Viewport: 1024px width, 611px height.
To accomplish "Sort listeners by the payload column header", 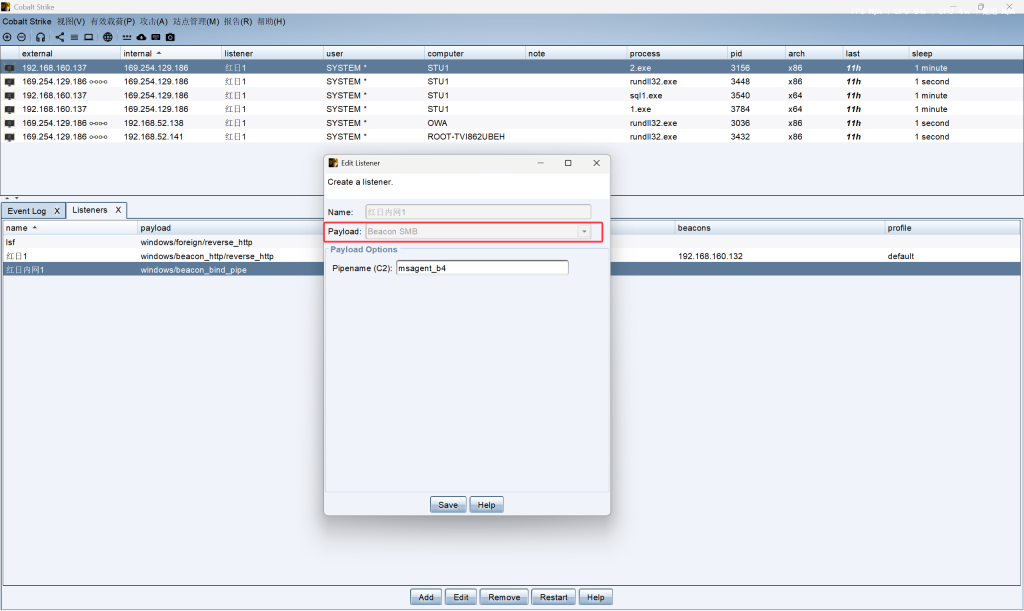I will 231,228.
